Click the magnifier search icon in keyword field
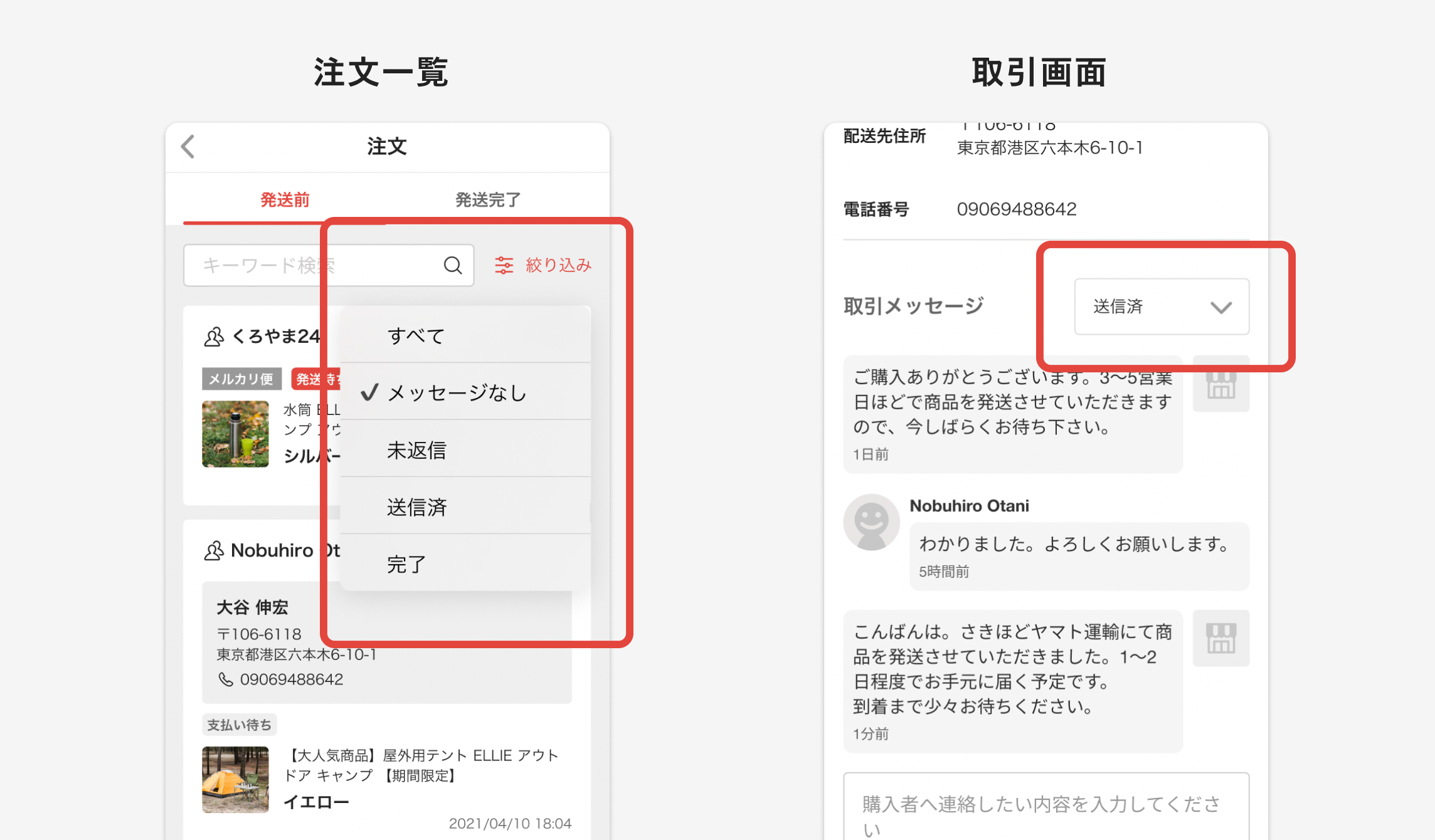 (x=453, y=265)
